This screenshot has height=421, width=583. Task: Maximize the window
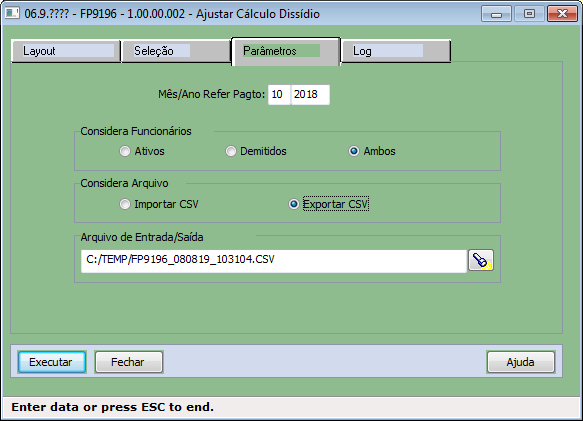pos(529,14)
